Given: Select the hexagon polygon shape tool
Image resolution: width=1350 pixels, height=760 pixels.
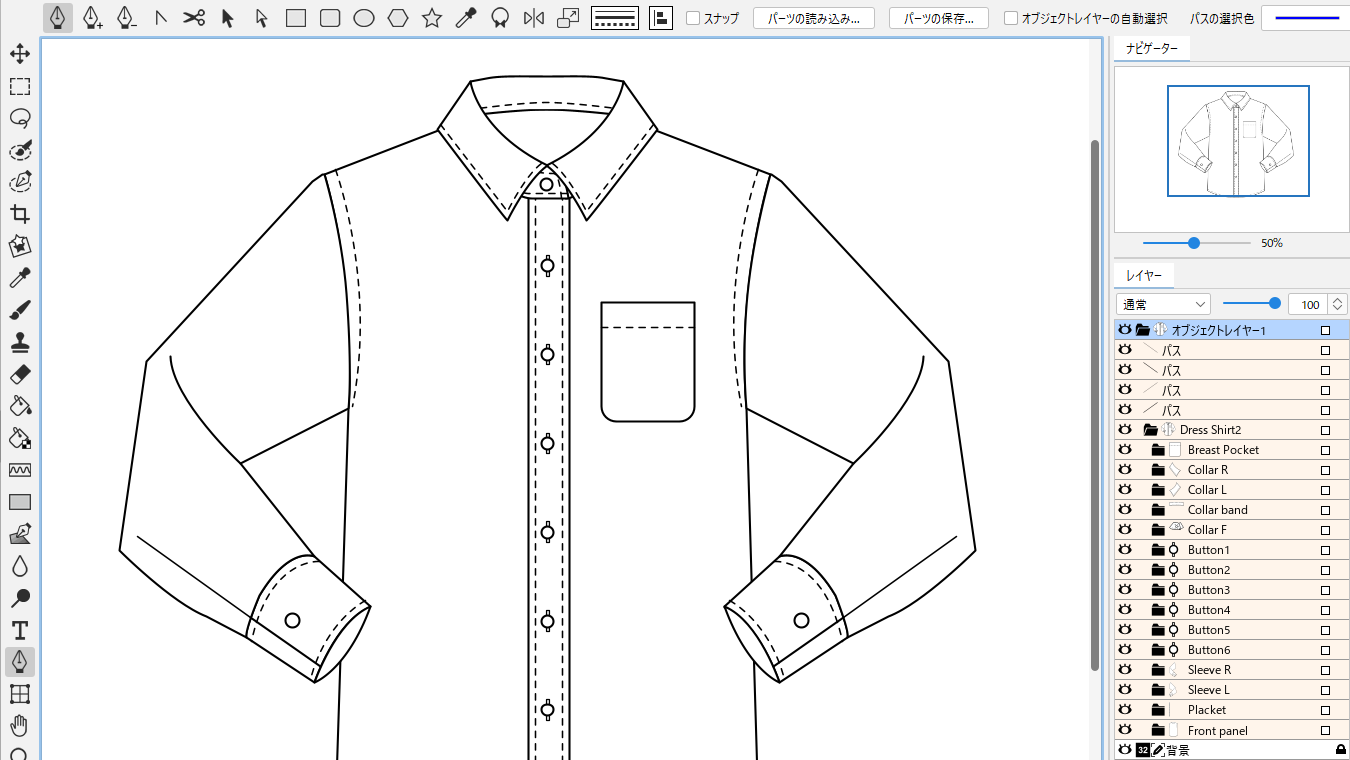Looking at the screenshot, I should coord(398,18).
